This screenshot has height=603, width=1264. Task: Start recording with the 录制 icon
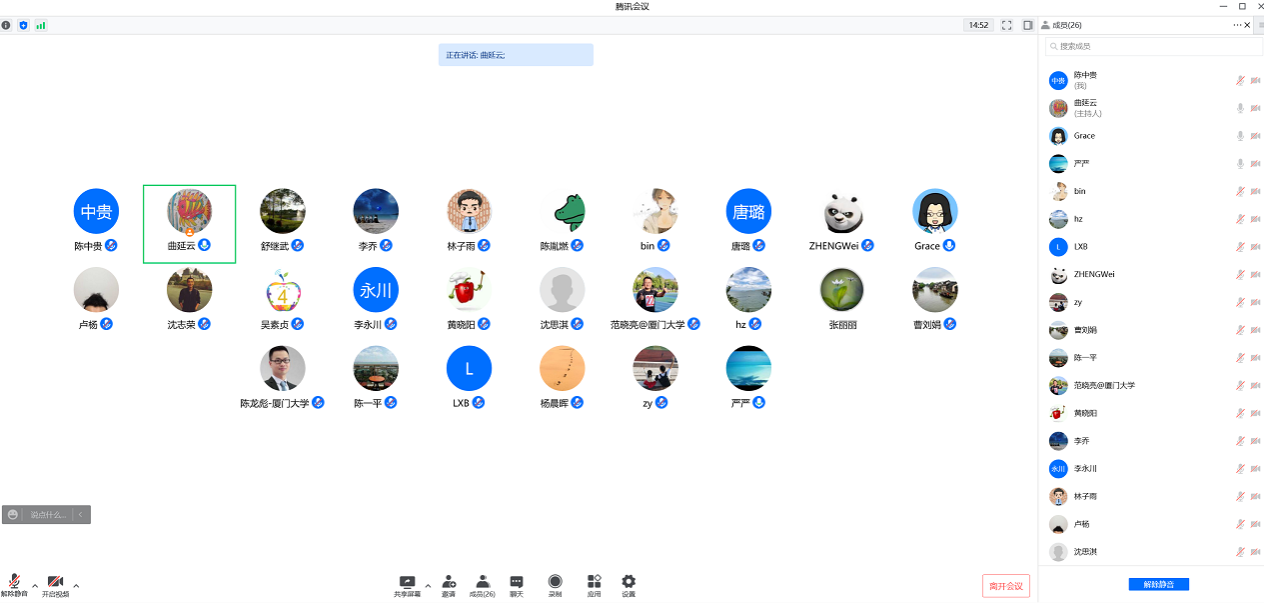coord(555,584)
